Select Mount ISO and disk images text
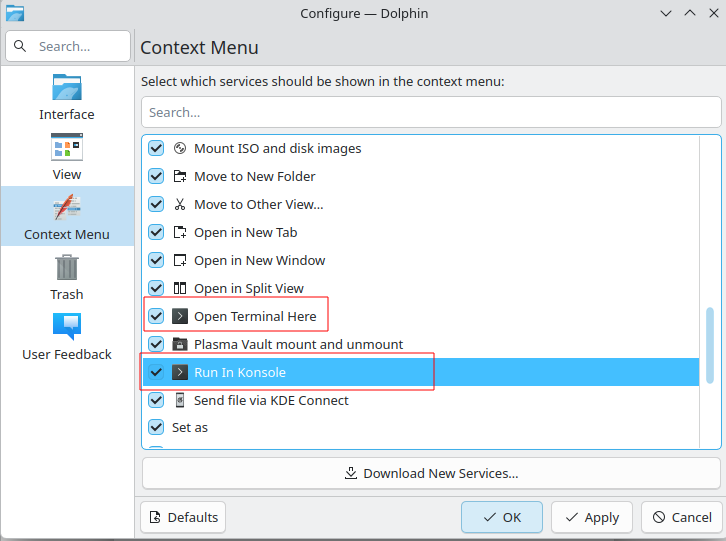Viewport: 726px width, 541px height. pos(278,149)
